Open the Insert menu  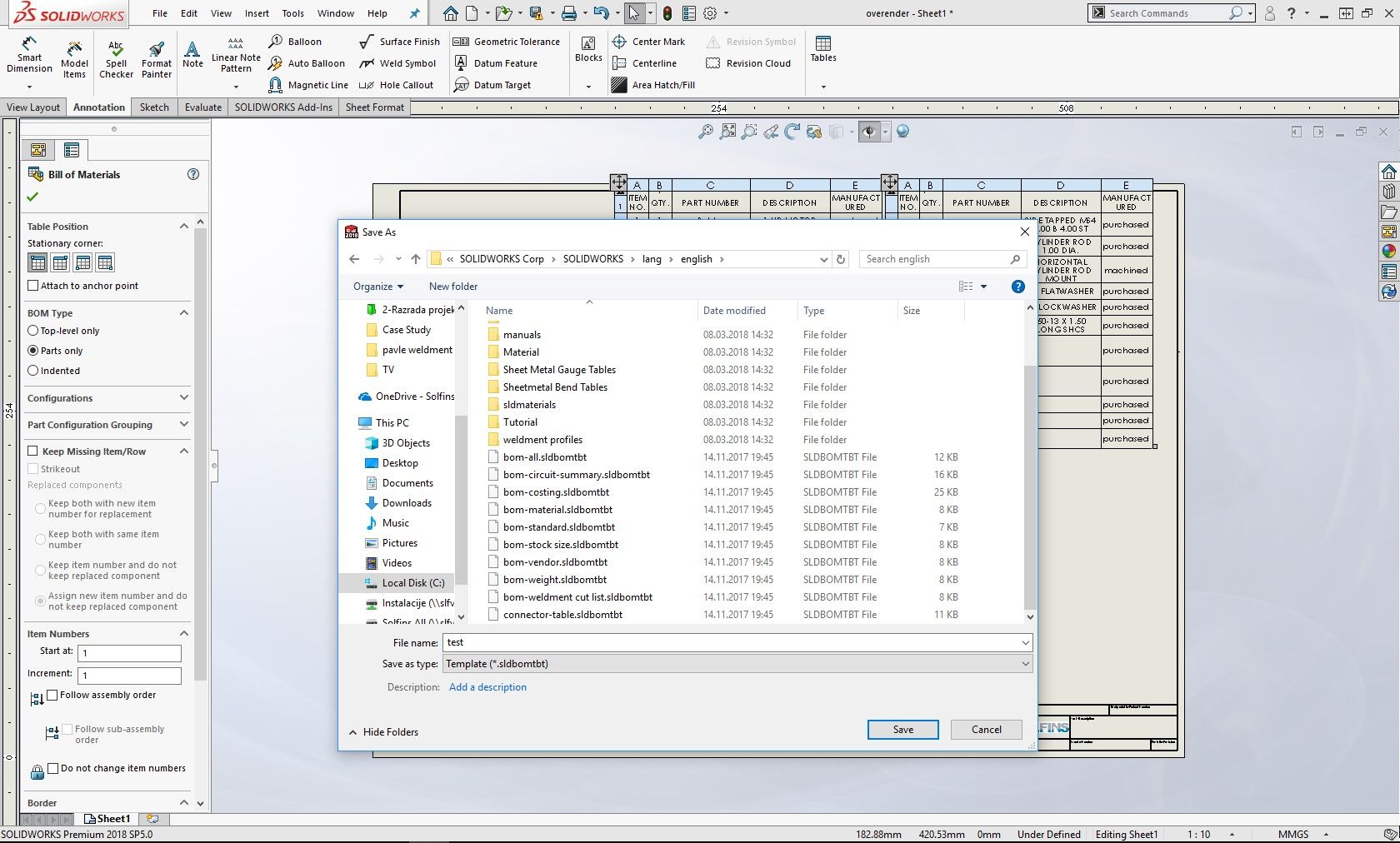(257, 13)
